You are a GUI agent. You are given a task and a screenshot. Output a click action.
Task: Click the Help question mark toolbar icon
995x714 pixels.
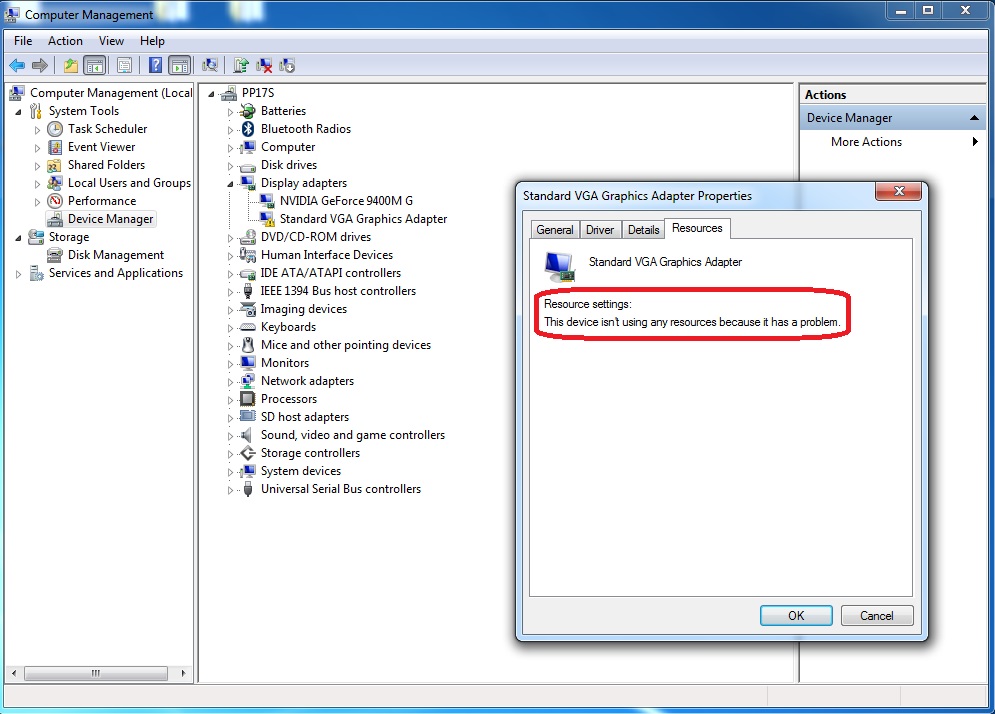[155, 65]
